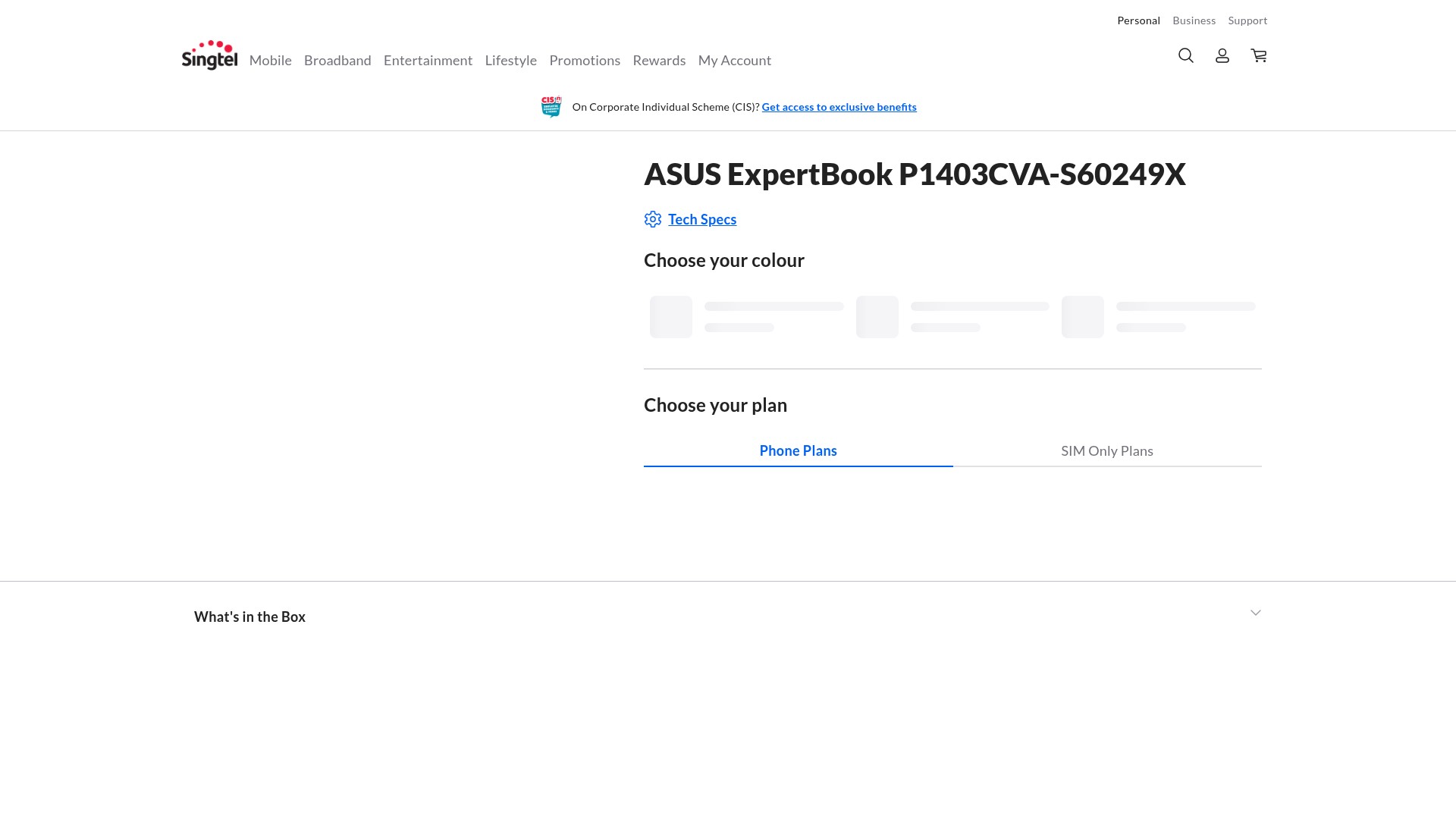Open the search icon
The image size is (1456, 819).
pyautogui.click(x=1186, y=55)
